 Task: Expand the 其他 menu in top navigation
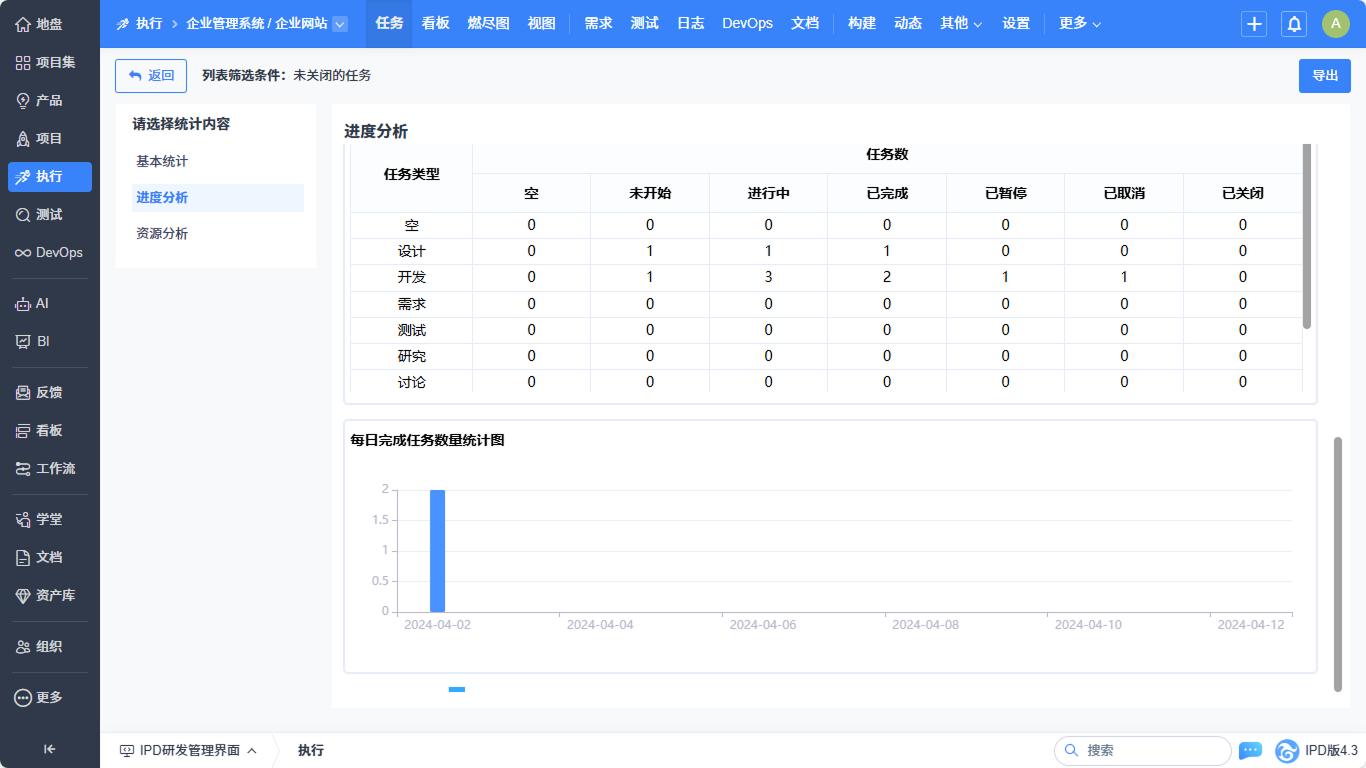[961, 23]
